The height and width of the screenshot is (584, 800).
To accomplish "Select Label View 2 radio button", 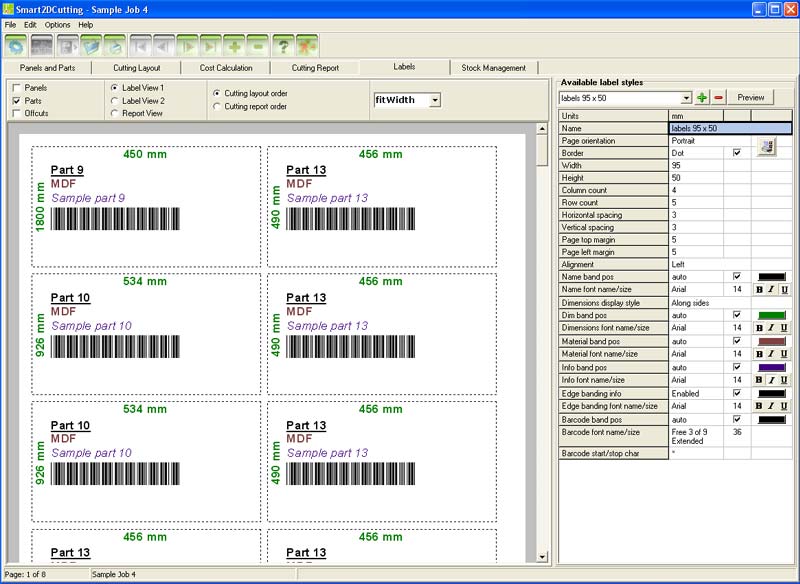I will (114, 101).
